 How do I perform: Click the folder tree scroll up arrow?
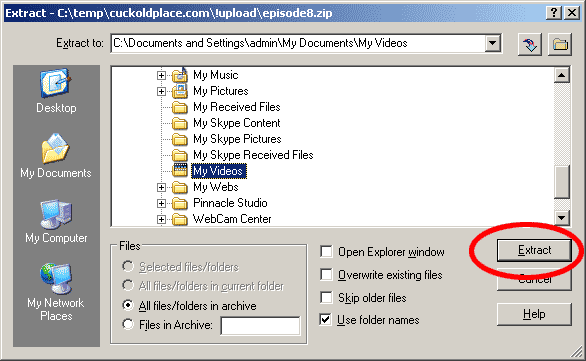tap(562, 75)
